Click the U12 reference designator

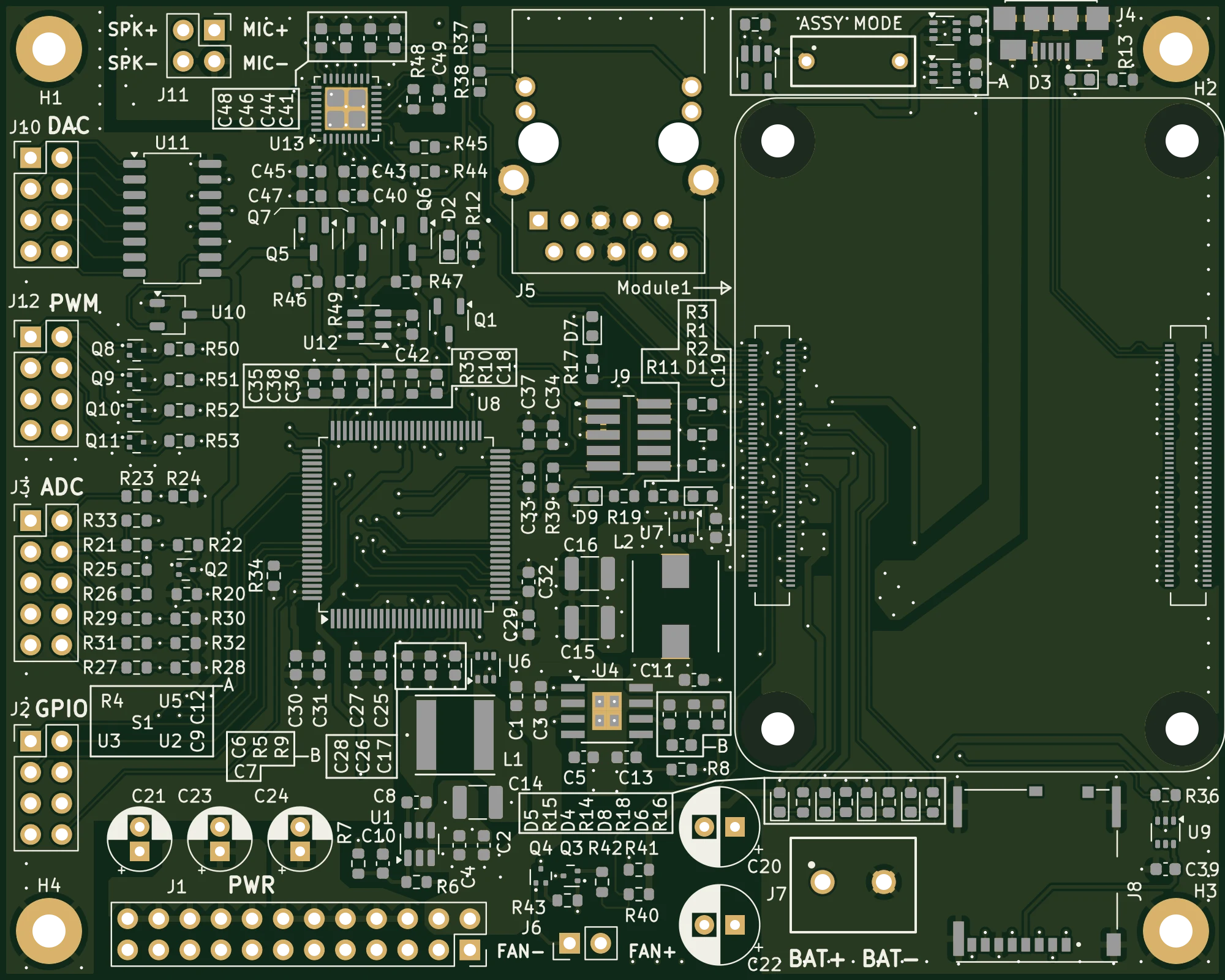(x=320, y=343)
